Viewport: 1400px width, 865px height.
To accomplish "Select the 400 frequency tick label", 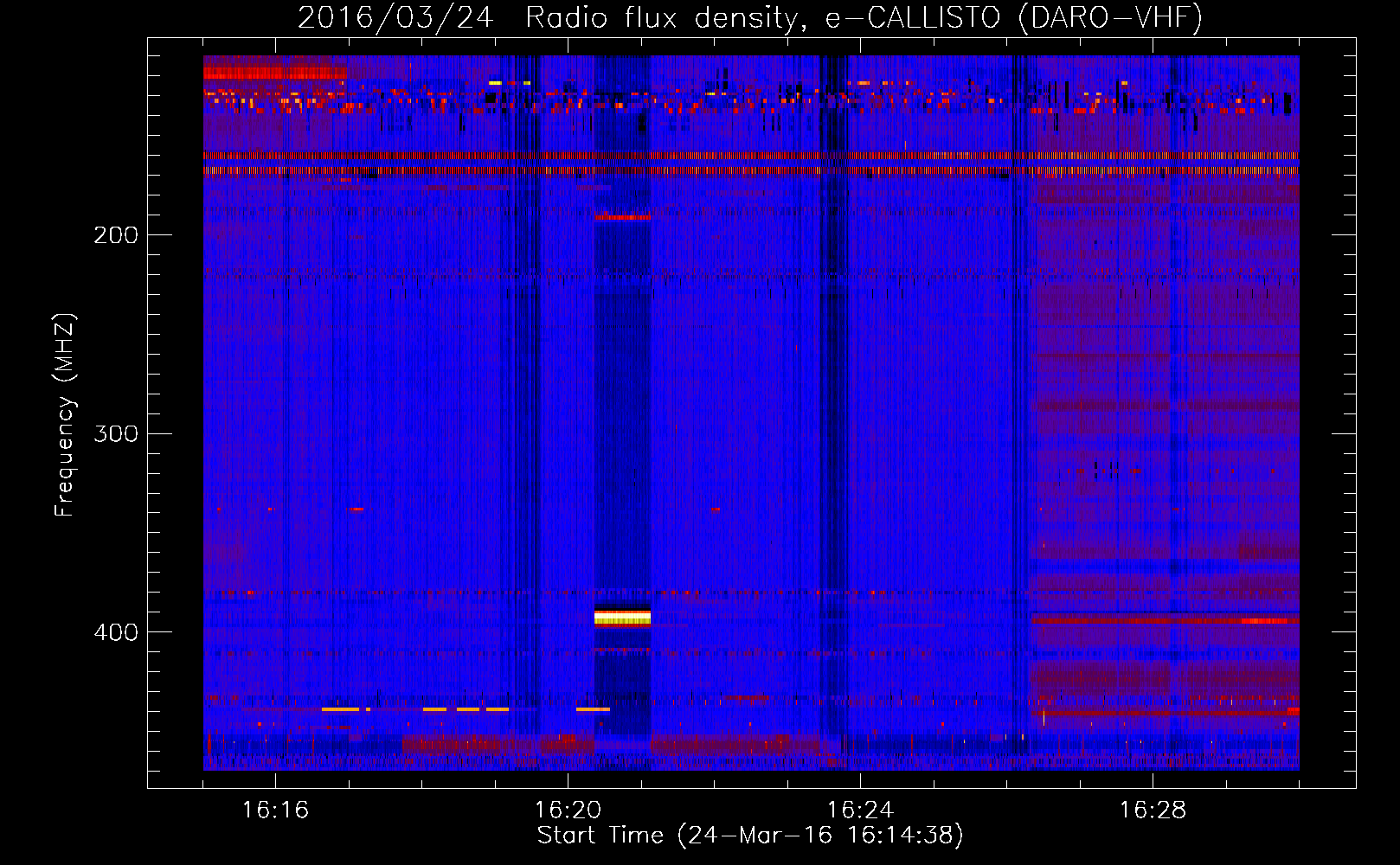I will (x=116, y=632).
